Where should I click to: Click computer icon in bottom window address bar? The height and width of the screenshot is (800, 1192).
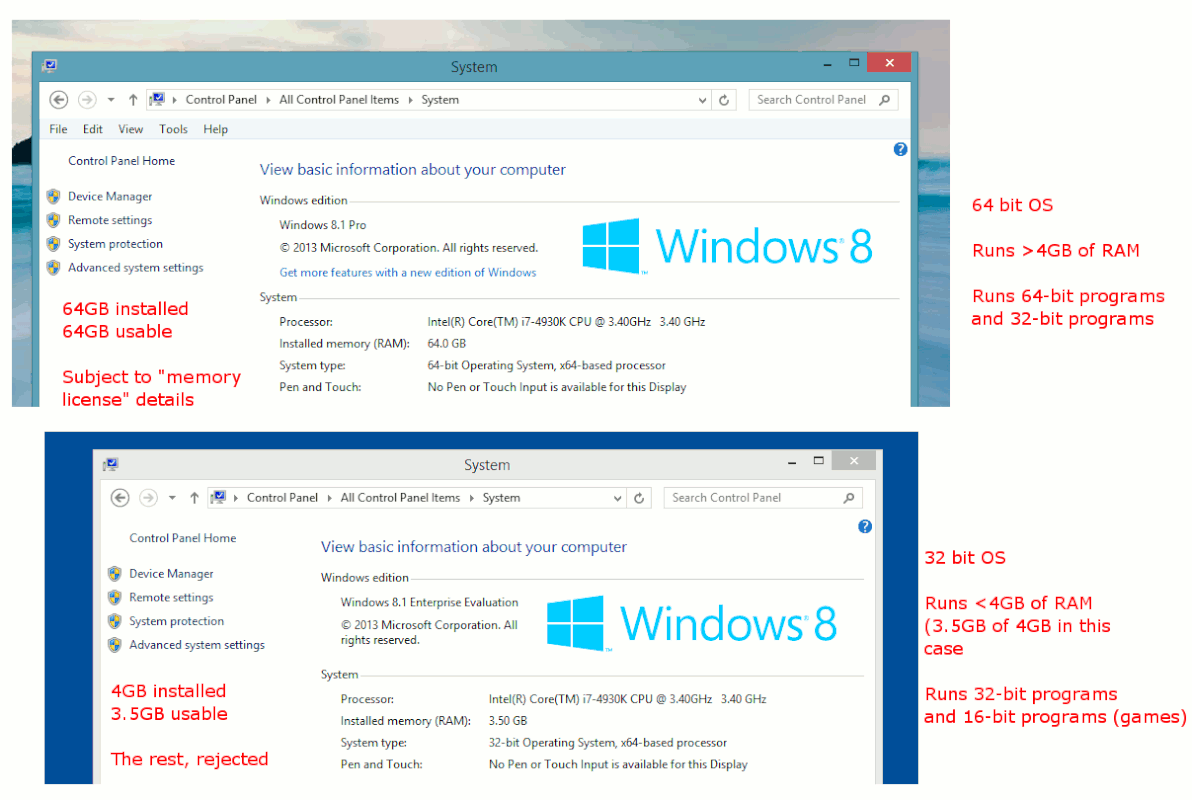click(218, 497)
